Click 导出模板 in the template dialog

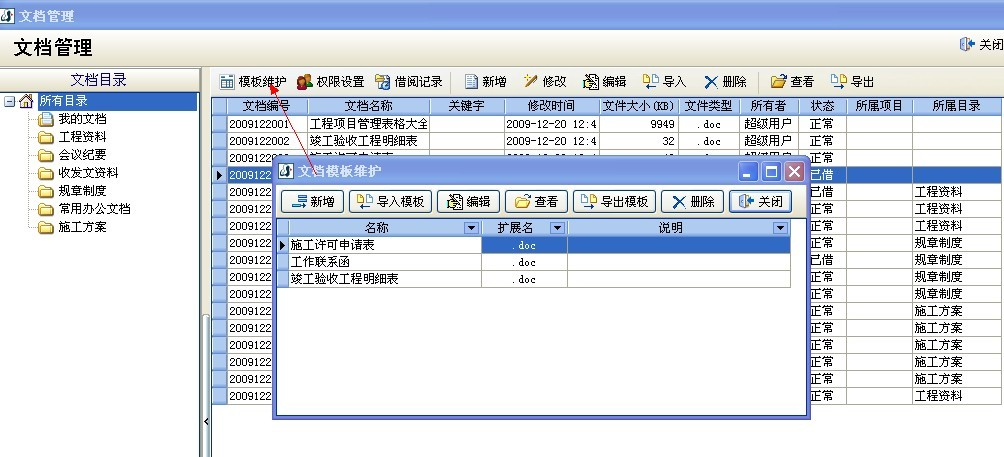coord(614,201)
